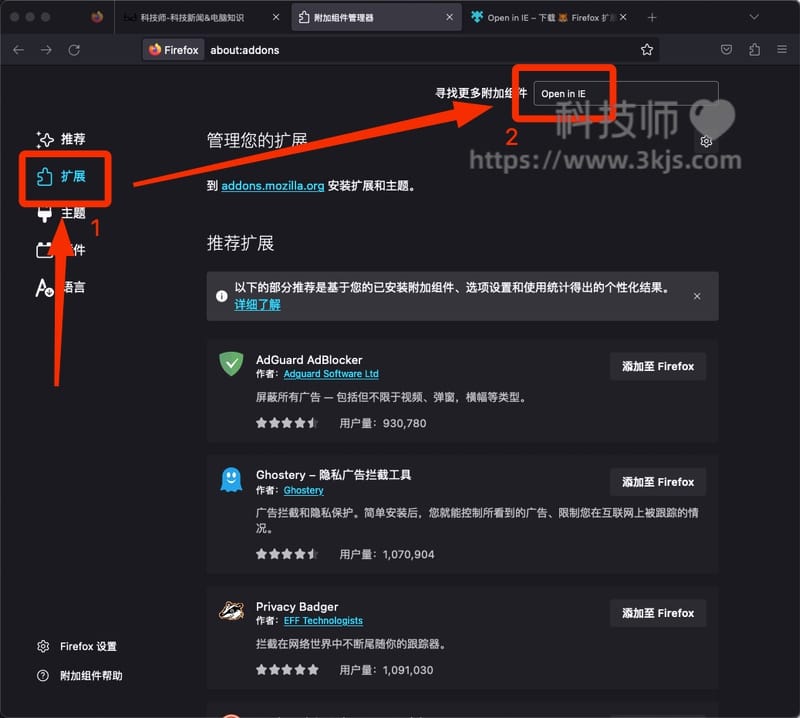The image size is (800, 718).
Task: Open a new tab with plus button
Action: pos(652,18)
